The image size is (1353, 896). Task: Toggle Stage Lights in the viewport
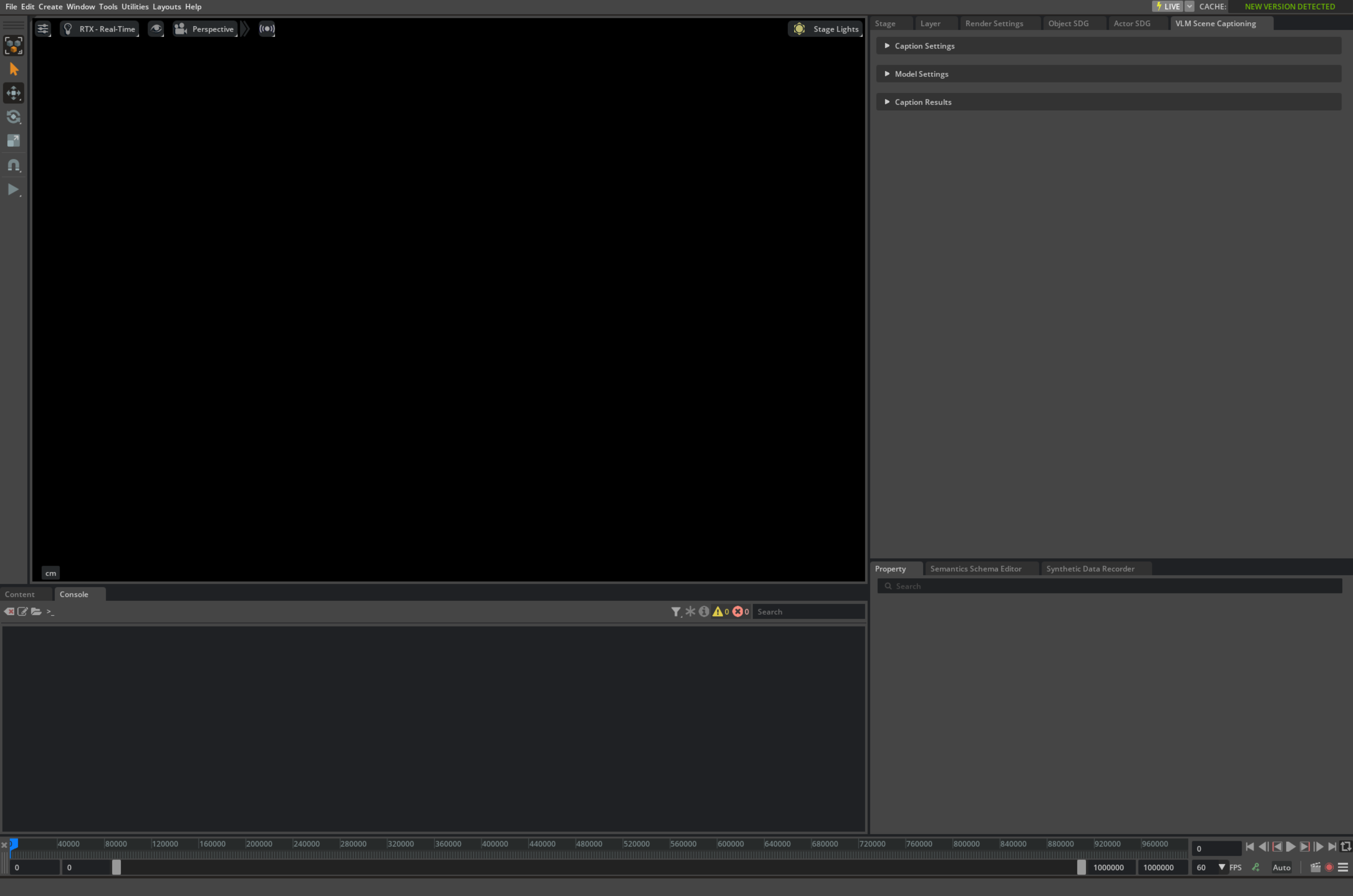click(825, 29)
